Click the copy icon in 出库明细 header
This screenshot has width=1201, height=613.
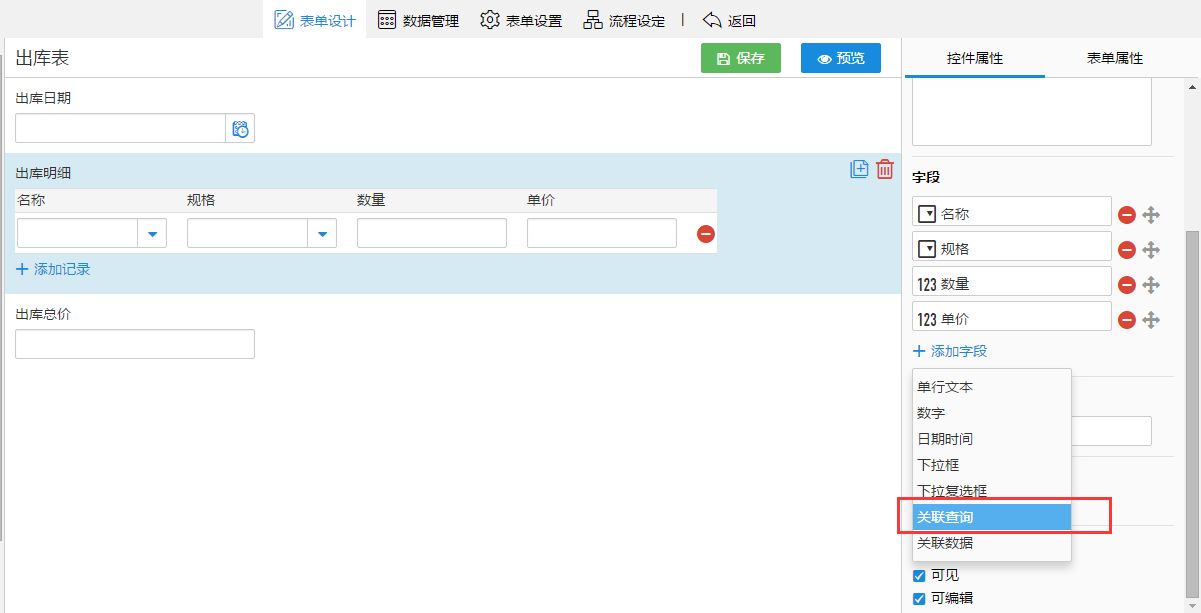[859, 169]
